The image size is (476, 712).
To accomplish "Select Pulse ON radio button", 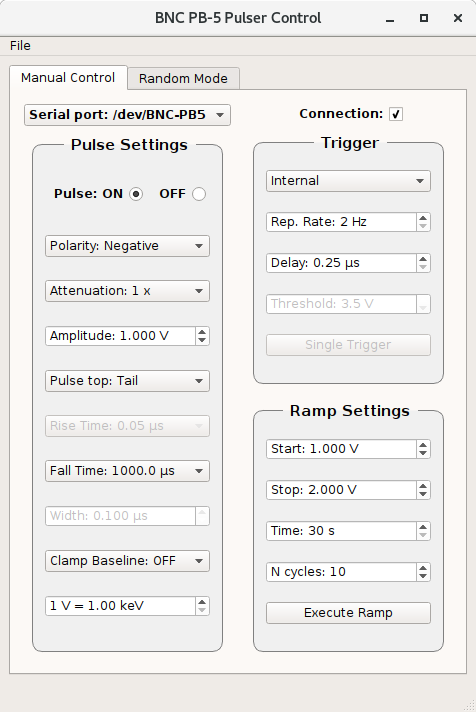I will (x=136, y=194).
